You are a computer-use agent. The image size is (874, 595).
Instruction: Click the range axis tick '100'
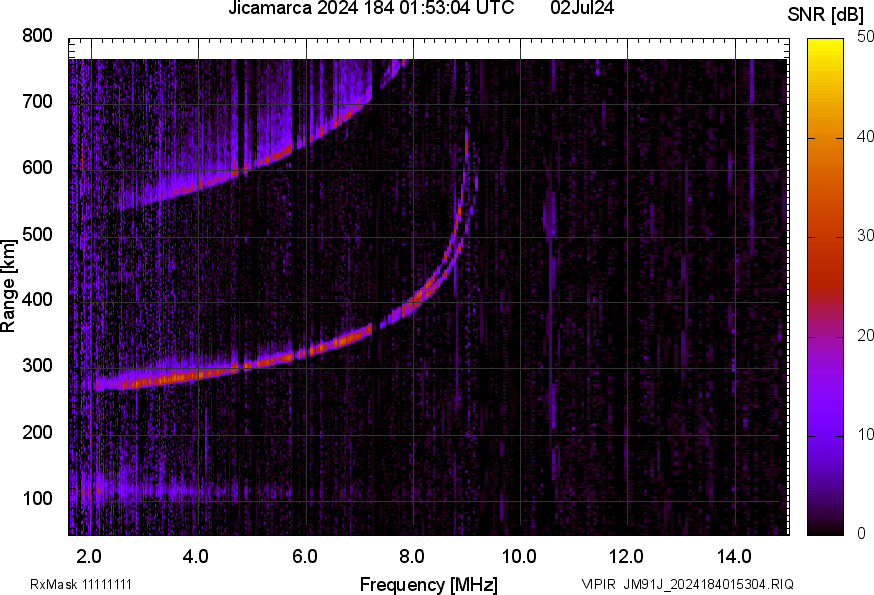[37, 498]
